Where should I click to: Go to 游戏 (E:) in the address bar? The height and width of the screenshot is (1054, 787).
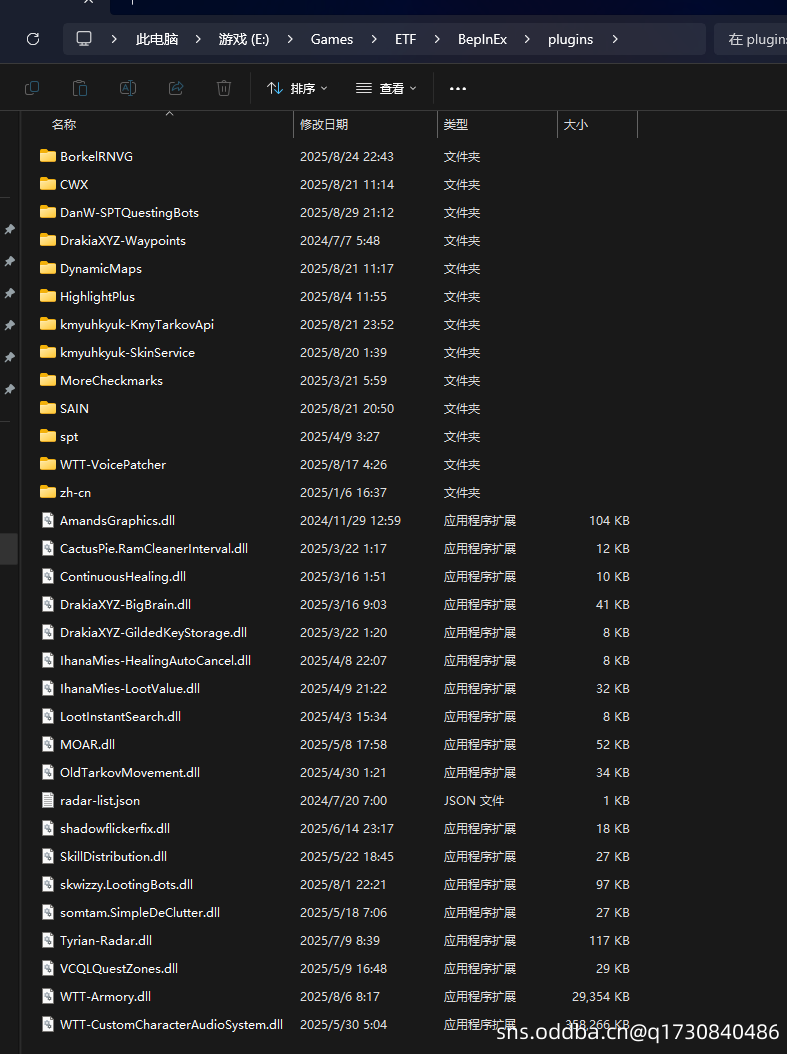(x=244, y=39)
